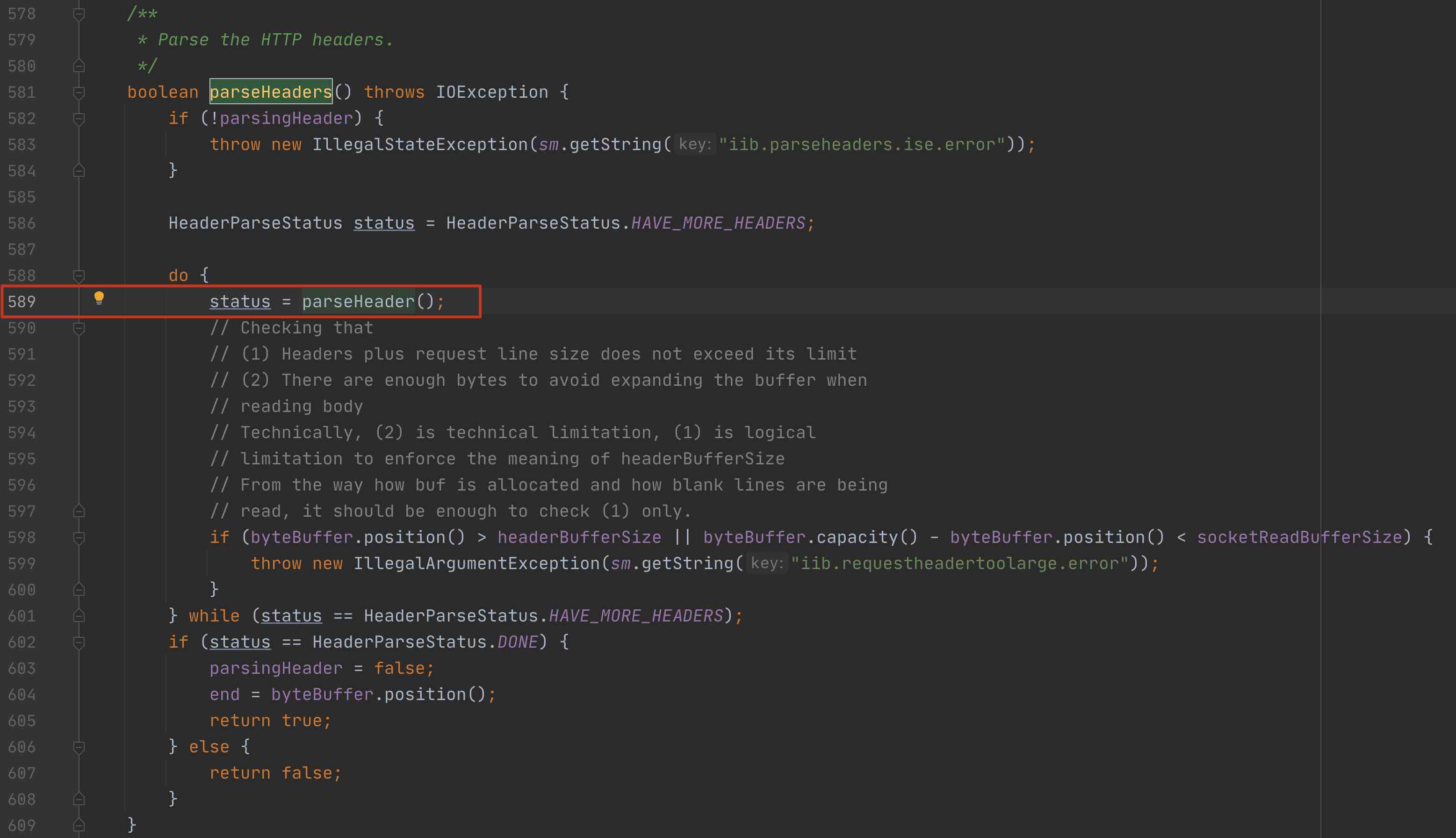Click line number 589 in the gutter
Viewport: 1456px width, 838px height.
click(22, 302)
